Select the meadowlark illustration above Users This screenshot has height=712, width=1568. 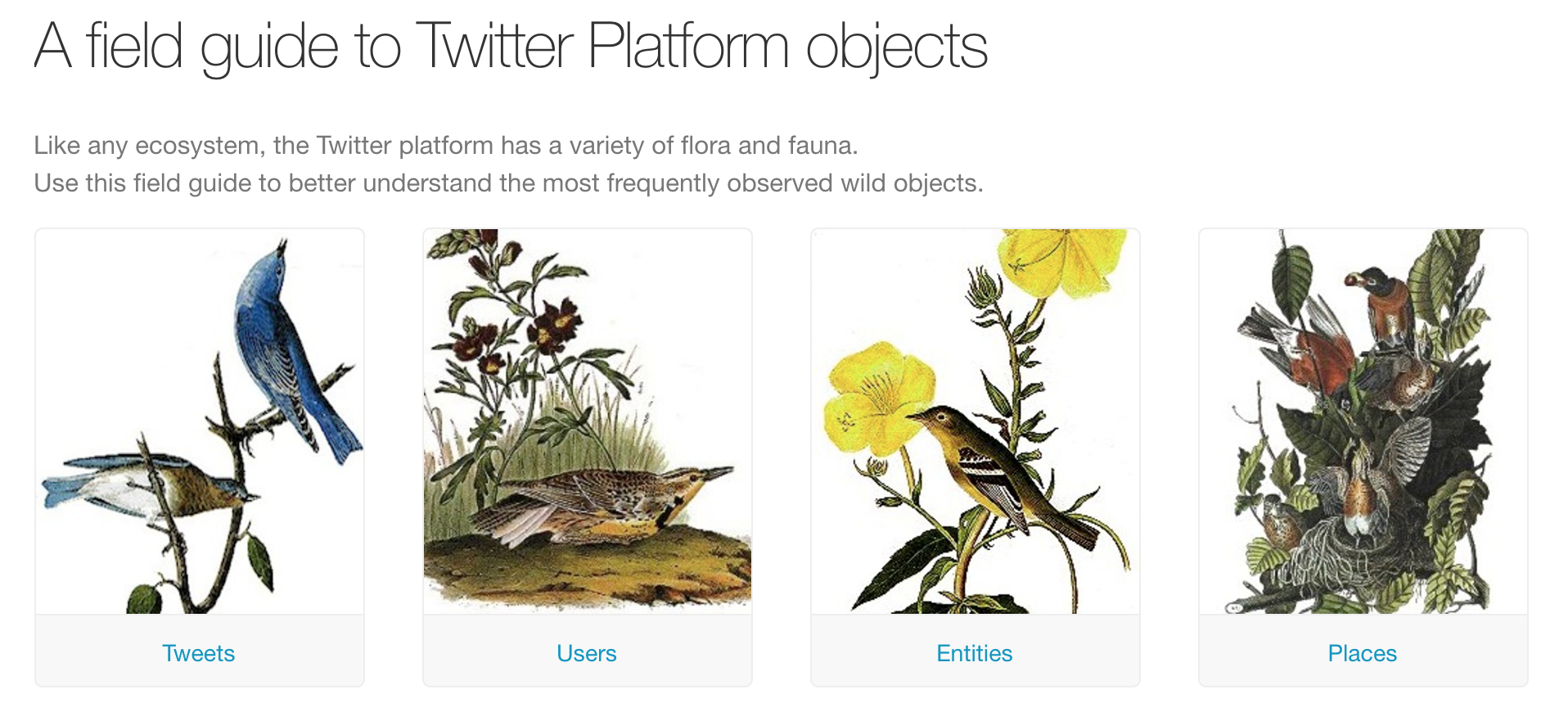pyautogui.click(x=588, y=421)
